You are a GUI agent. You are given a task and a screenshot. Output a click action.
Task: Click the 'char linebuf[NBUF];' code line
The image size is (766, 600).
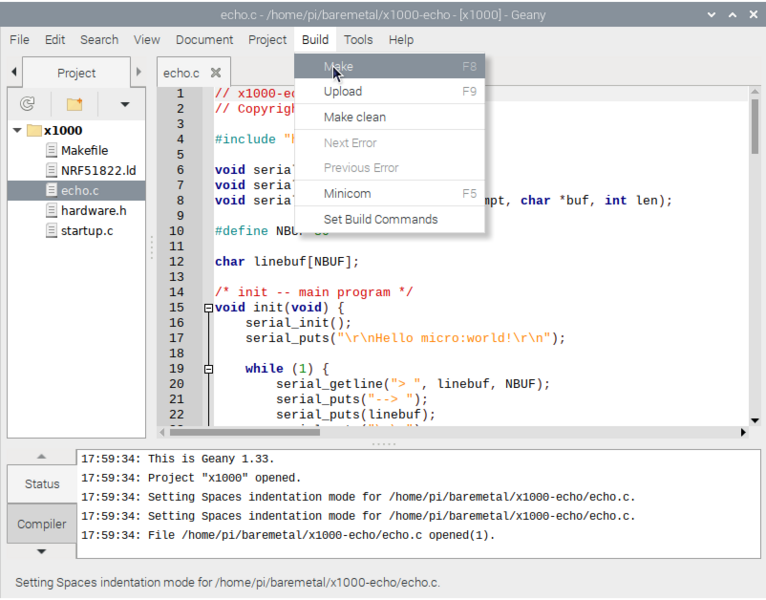[x=287, y=262]
